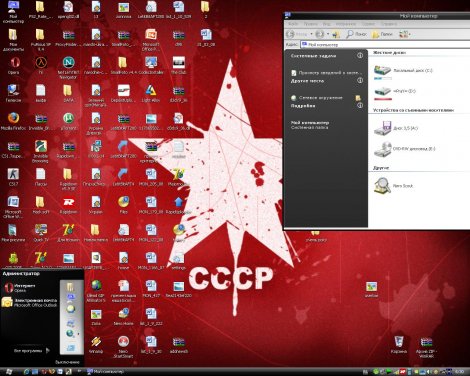This screenshot has height=376, width=470.
Task: Click the Windows Start button on taskbar
Action: click(x=9, y=371)
